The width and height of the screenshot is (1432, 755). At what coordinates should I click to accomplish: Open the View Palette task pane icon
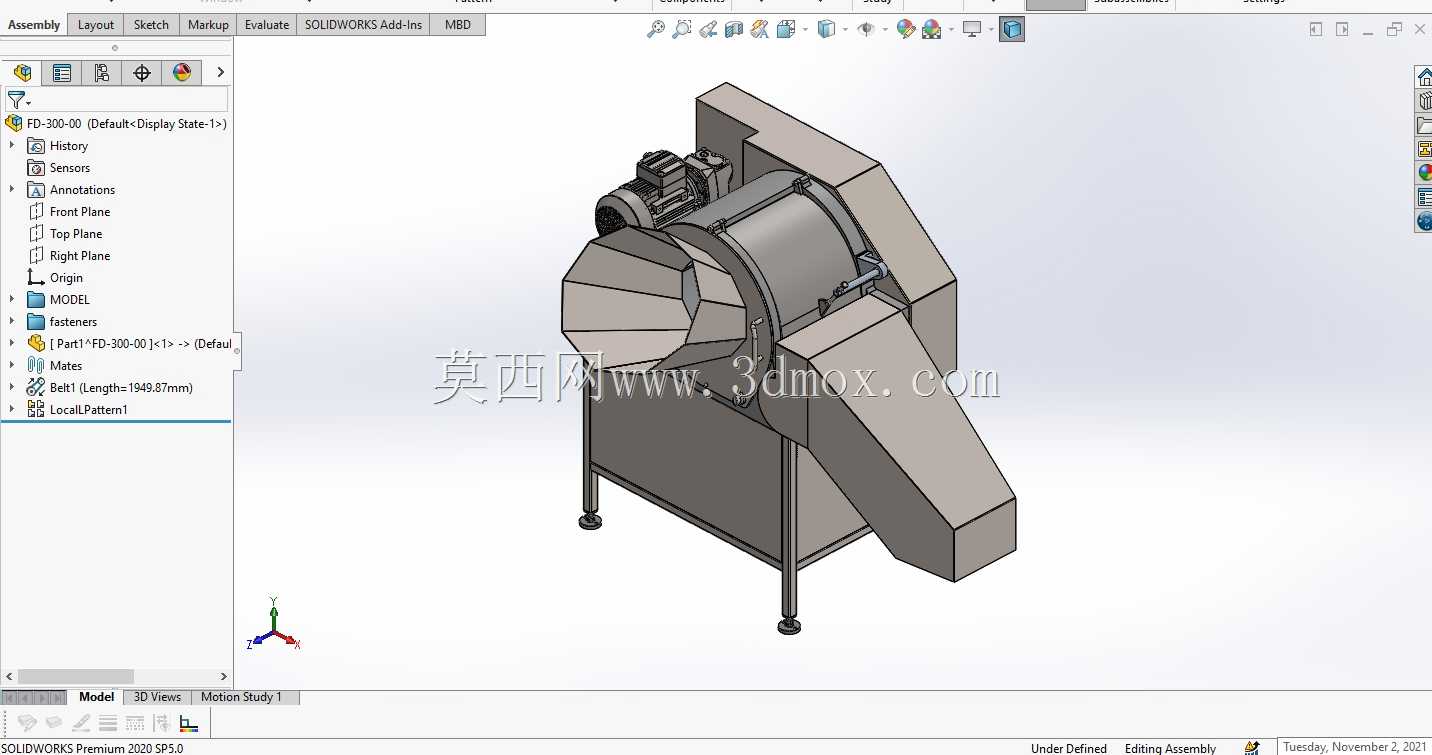tap(1424, 149)
